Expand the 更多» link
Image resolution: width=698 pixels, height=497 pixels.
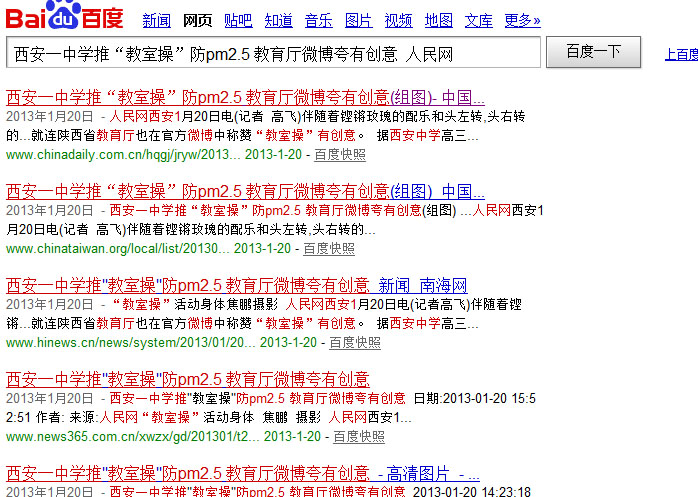[523, 20]
